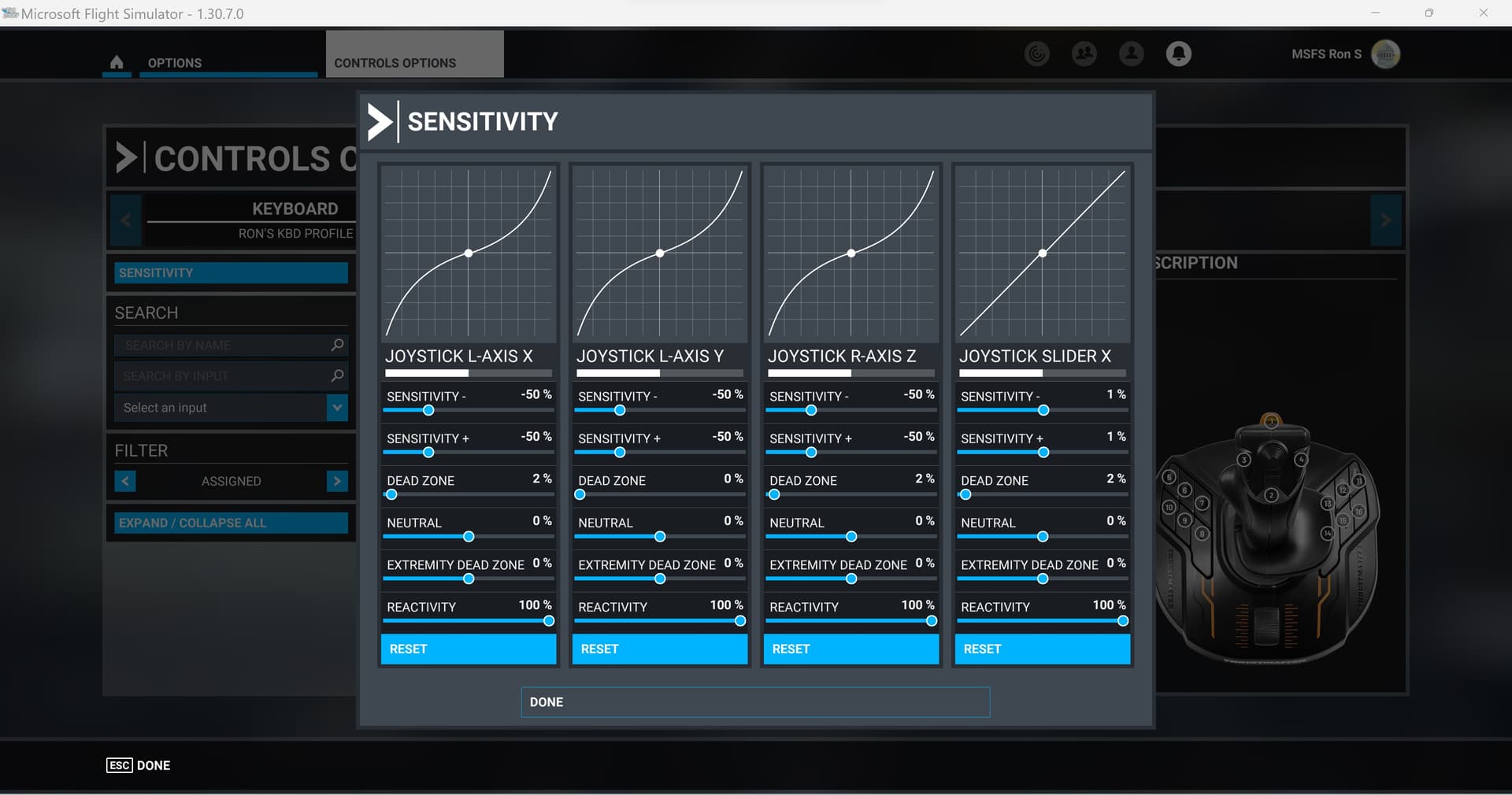Reset the Joystick Slider X settings
Image resolution: width=1512 pixels, height=795 pixels.
pyautogui.click(x=1042, y=649)
